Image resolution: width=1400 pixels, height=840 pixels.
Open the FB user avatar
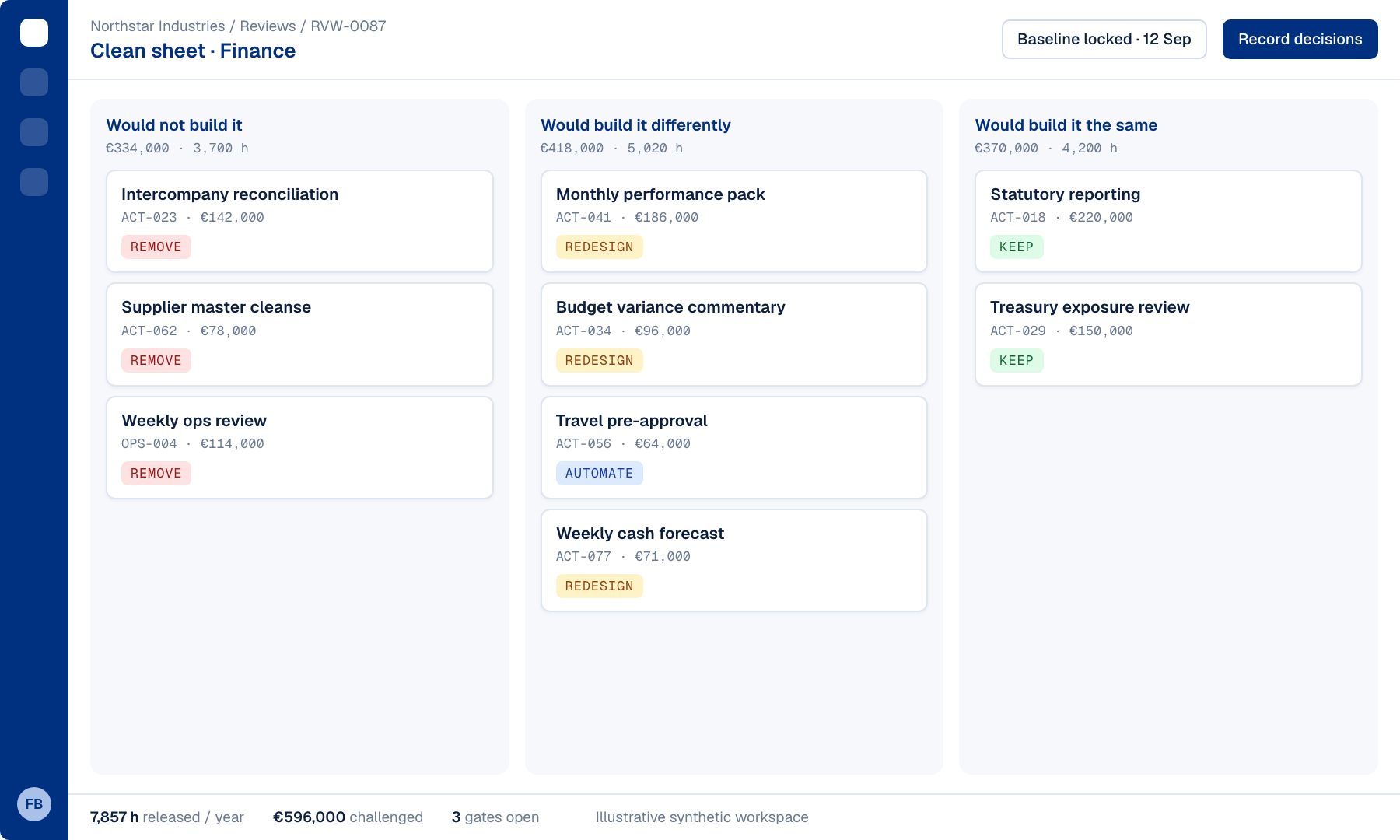tap(34, 804)
